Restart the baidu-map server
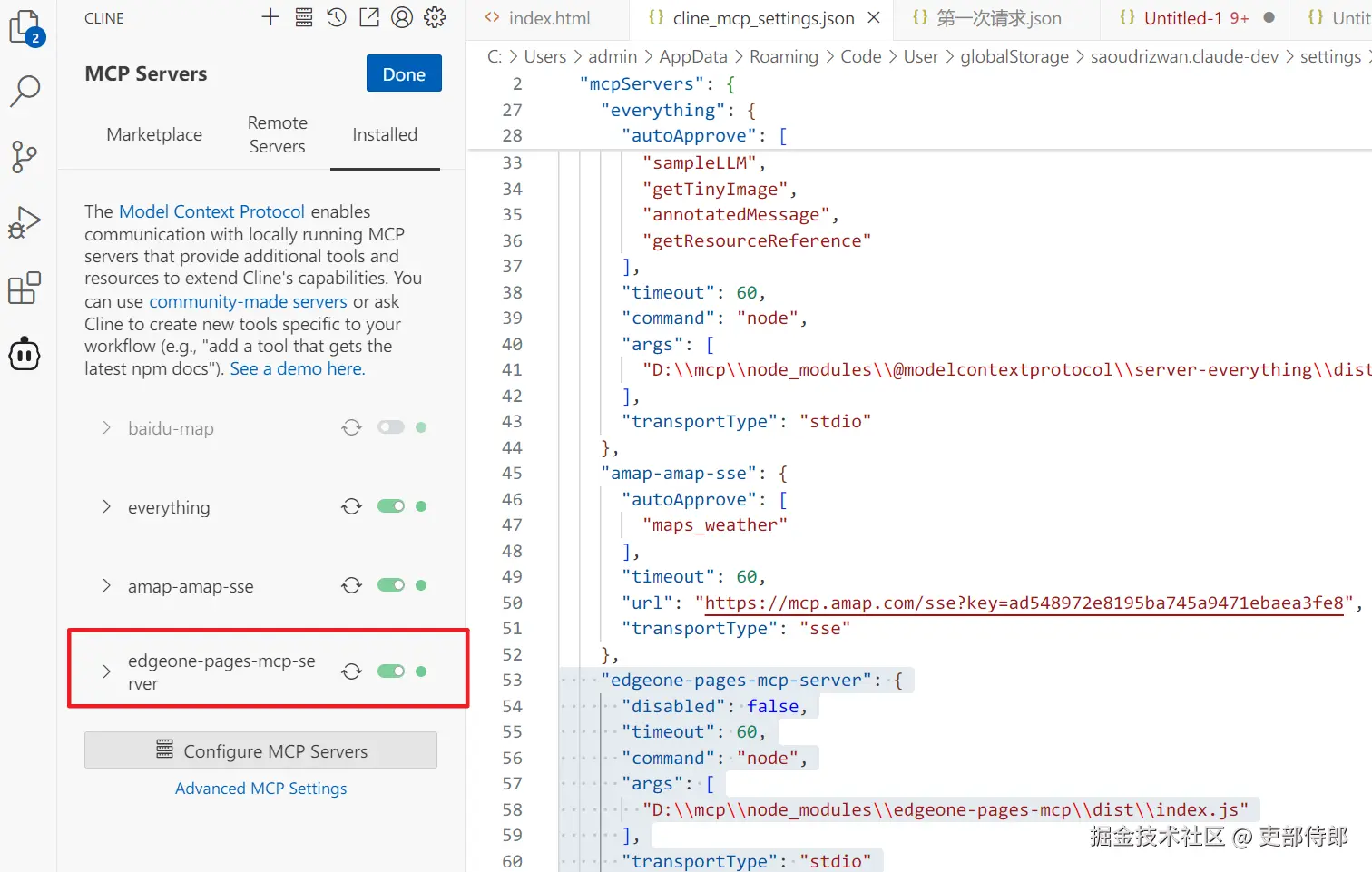The width and height of the screenshot is (1372, 872). [352, 427]
